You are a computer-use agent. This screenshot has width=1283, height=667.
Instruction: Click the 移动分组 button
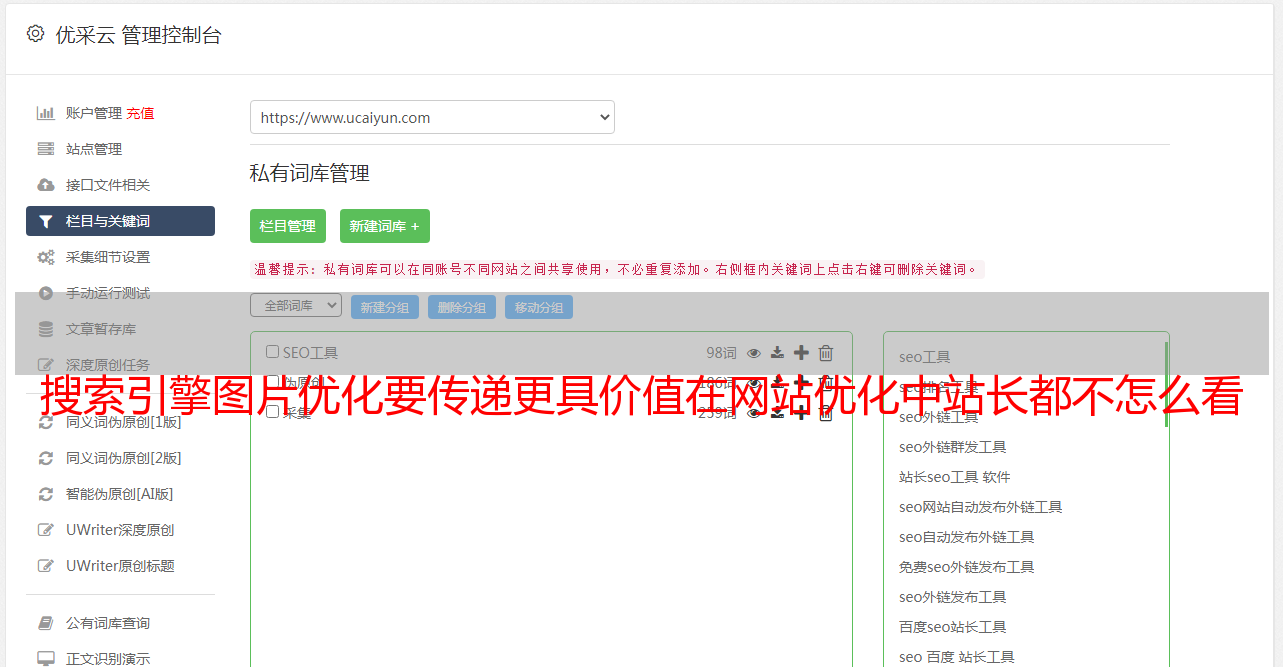click(539, 307)
